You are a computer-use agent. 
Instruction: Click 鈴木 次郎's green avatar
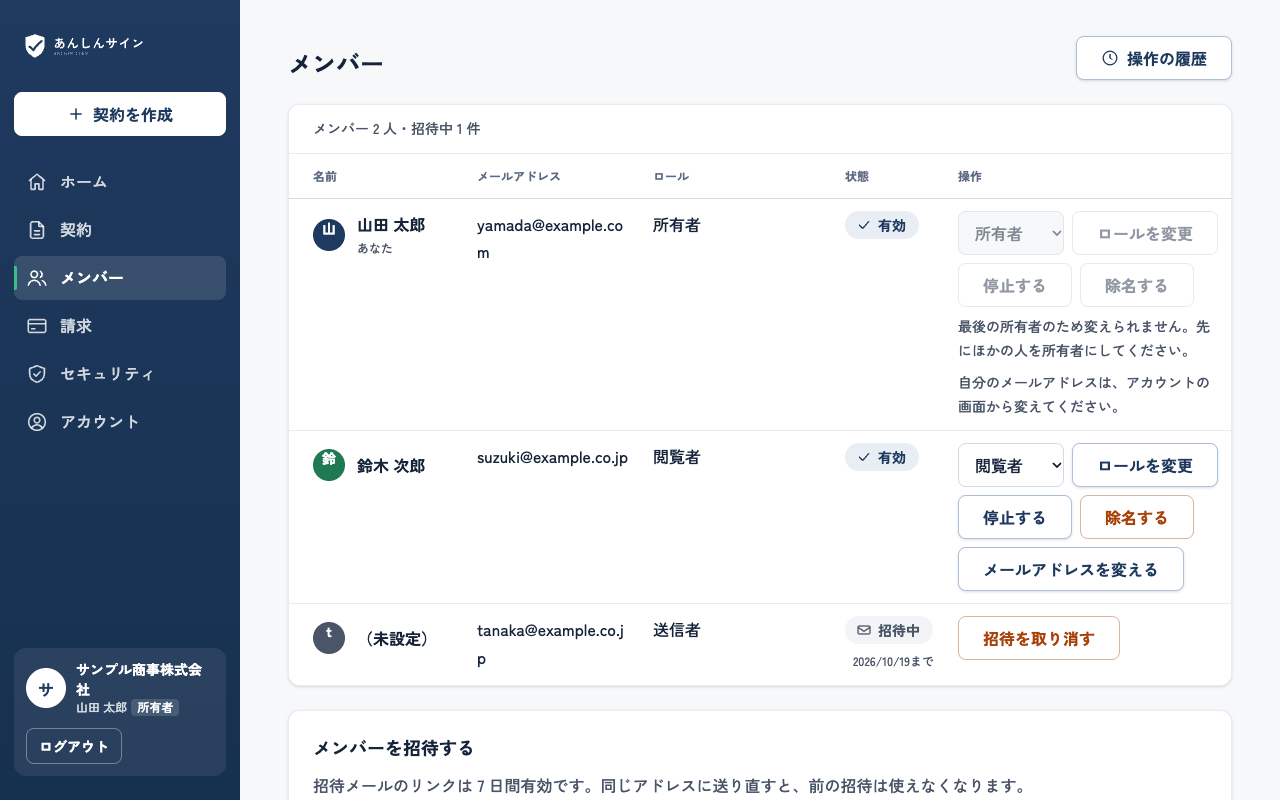(x=329, y=465)
